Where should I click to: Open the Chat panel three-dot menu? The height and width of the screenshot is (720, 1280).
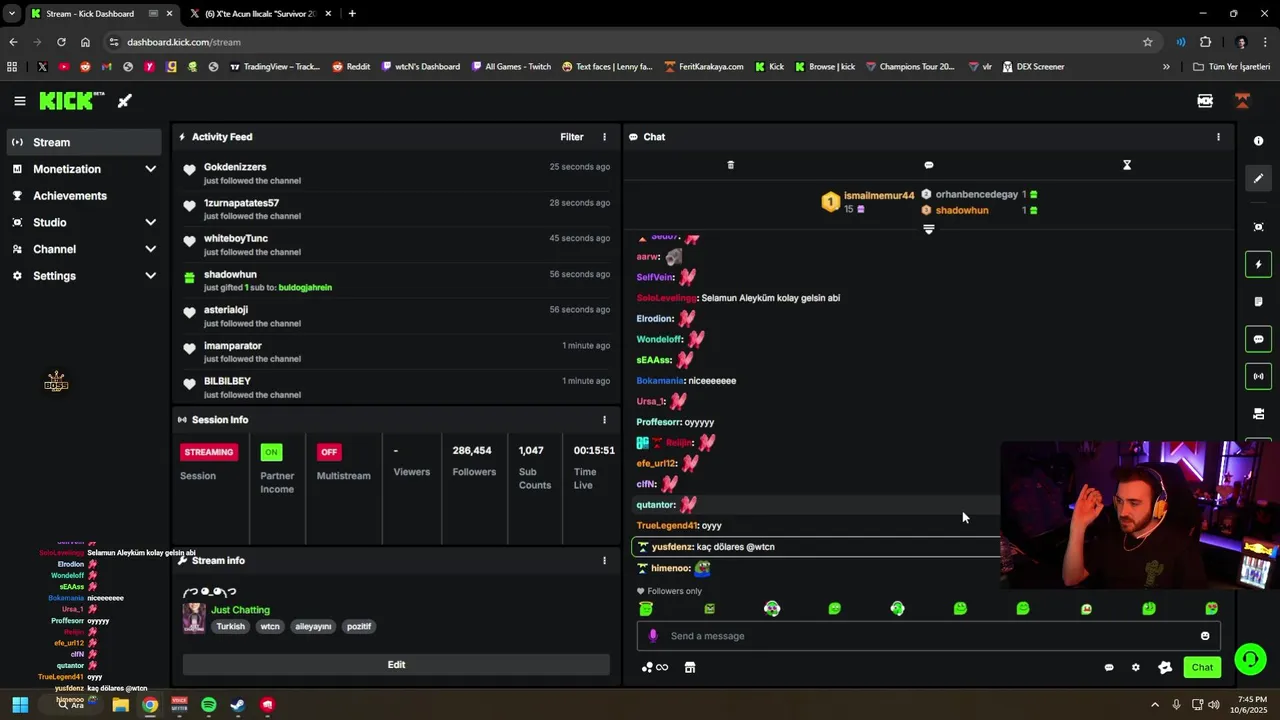coord(1218,137)
